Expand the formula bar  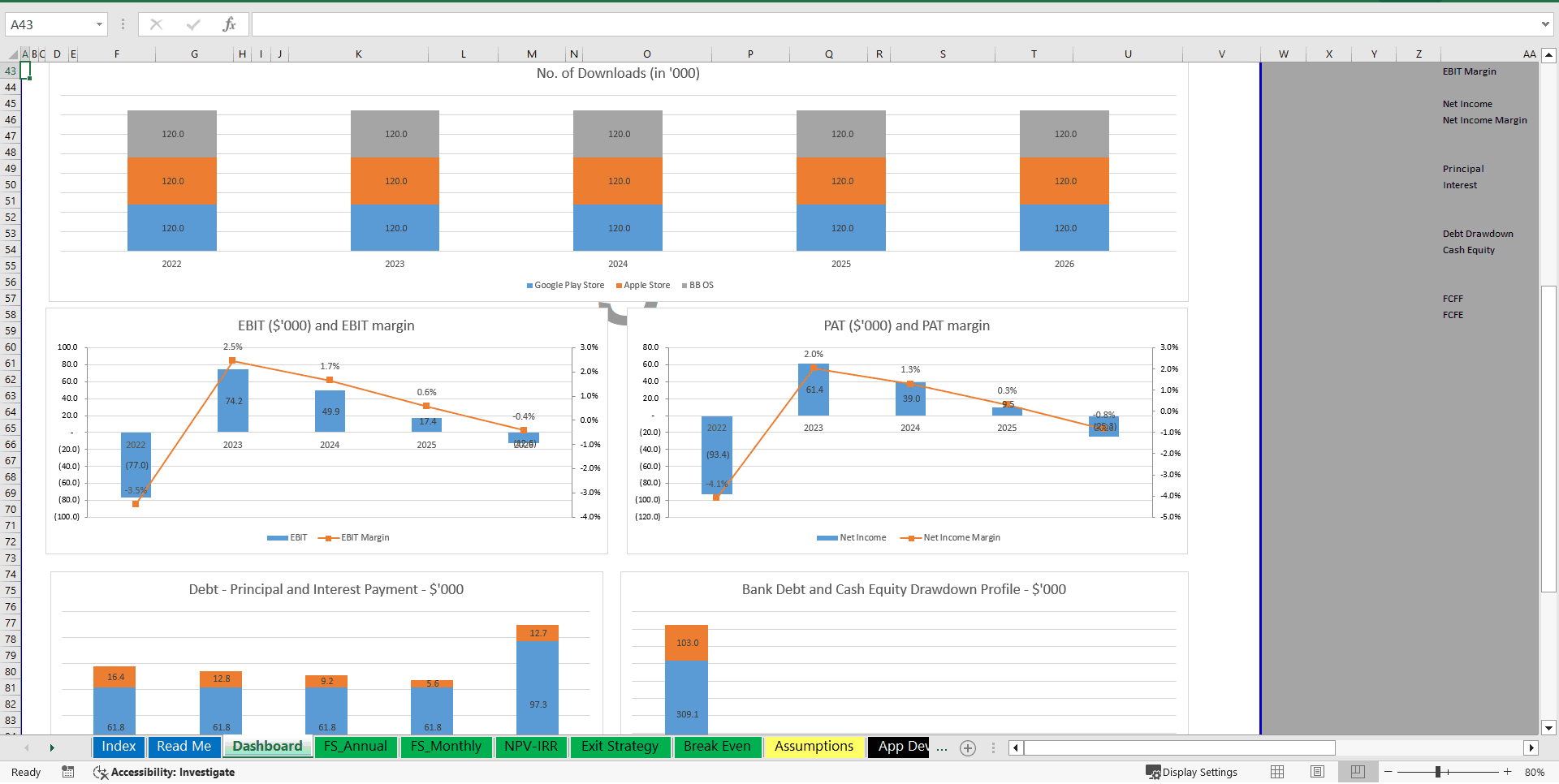1544,24
